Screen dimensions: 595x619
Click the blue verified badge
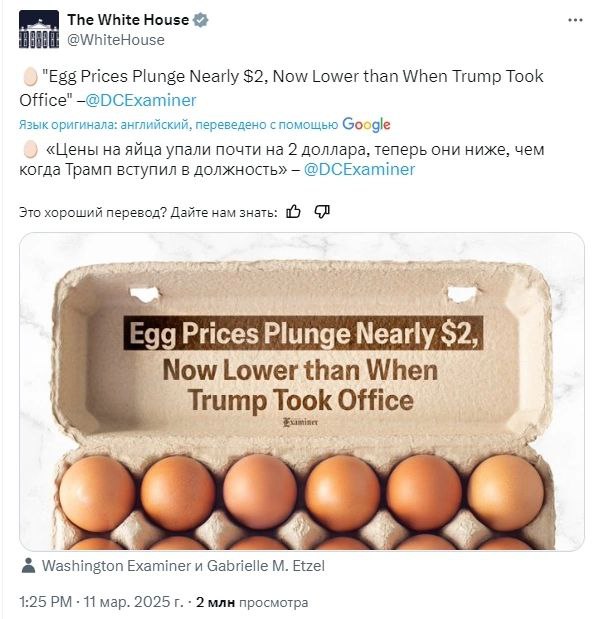[x=201, y=20]
